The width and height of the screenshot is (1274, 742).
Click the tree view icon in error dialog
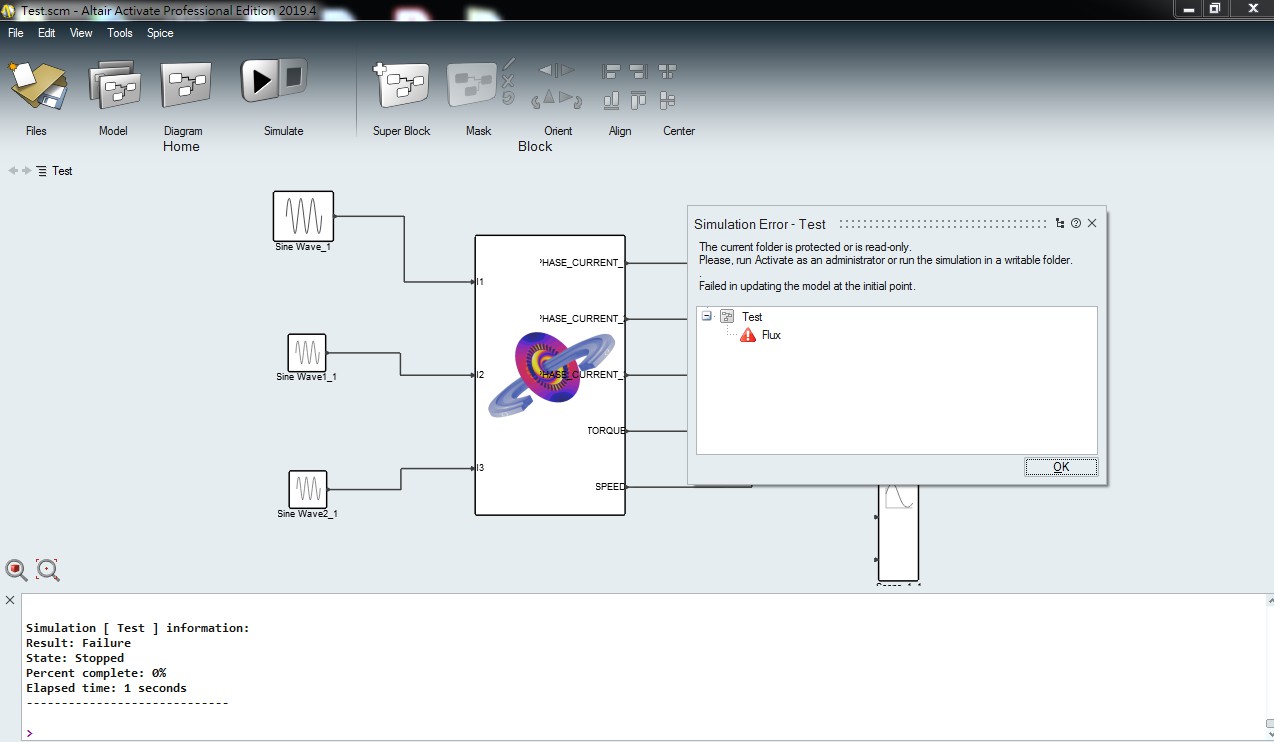coord(1060,224)
